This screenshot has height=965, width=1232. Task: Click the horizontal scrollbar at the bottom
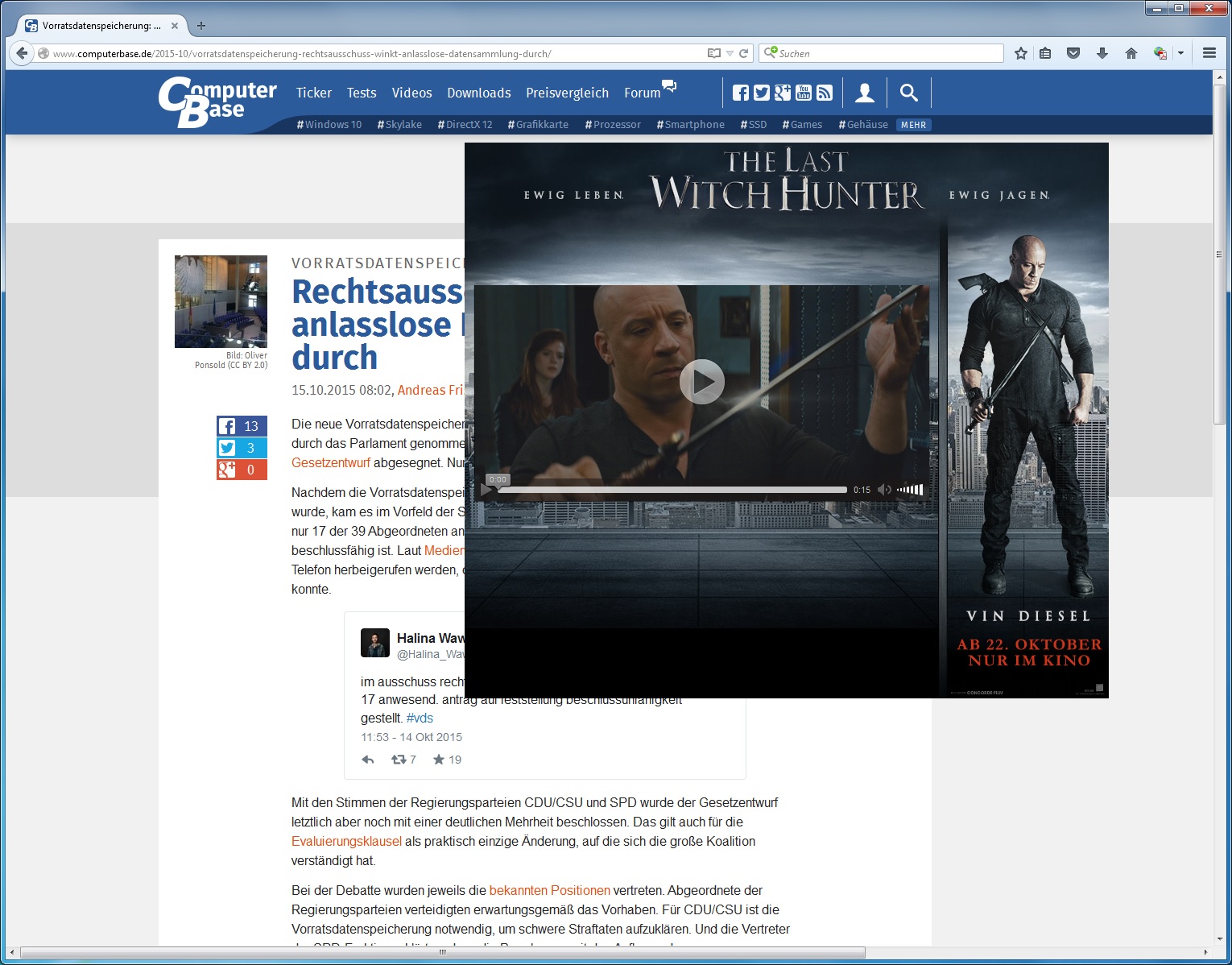pyautogui.click(x=442, y=952)
